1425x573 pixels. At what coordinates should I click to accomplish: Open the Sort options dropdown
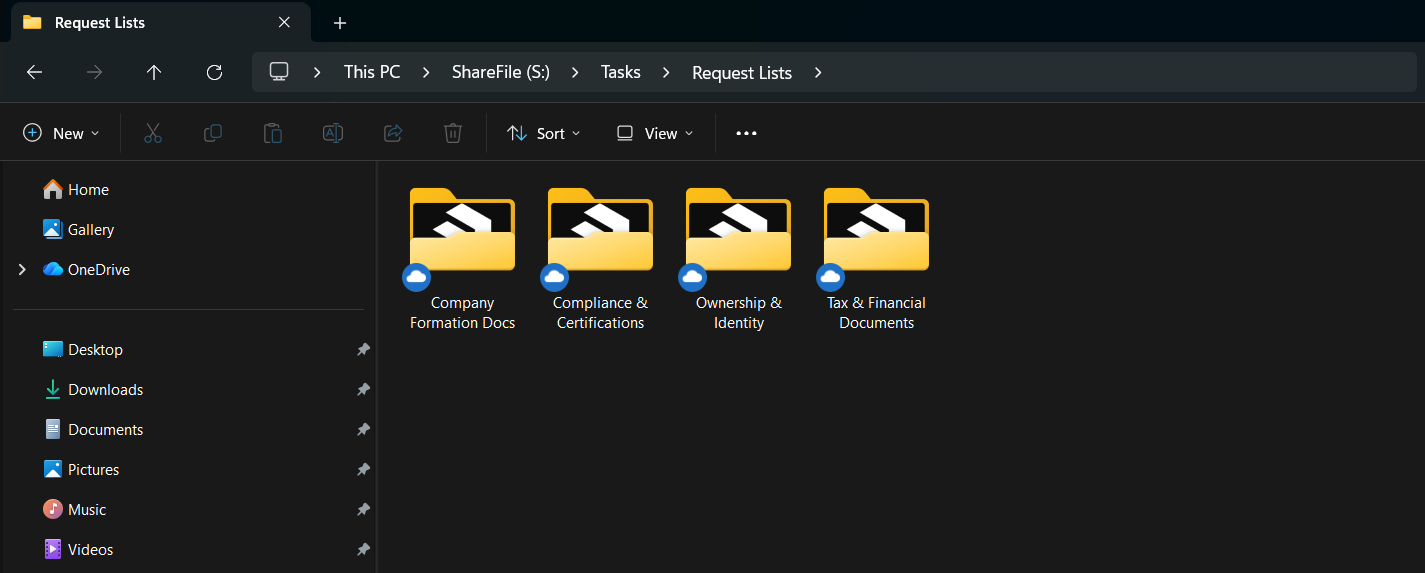pyautogui.click(x=544, y=133)
